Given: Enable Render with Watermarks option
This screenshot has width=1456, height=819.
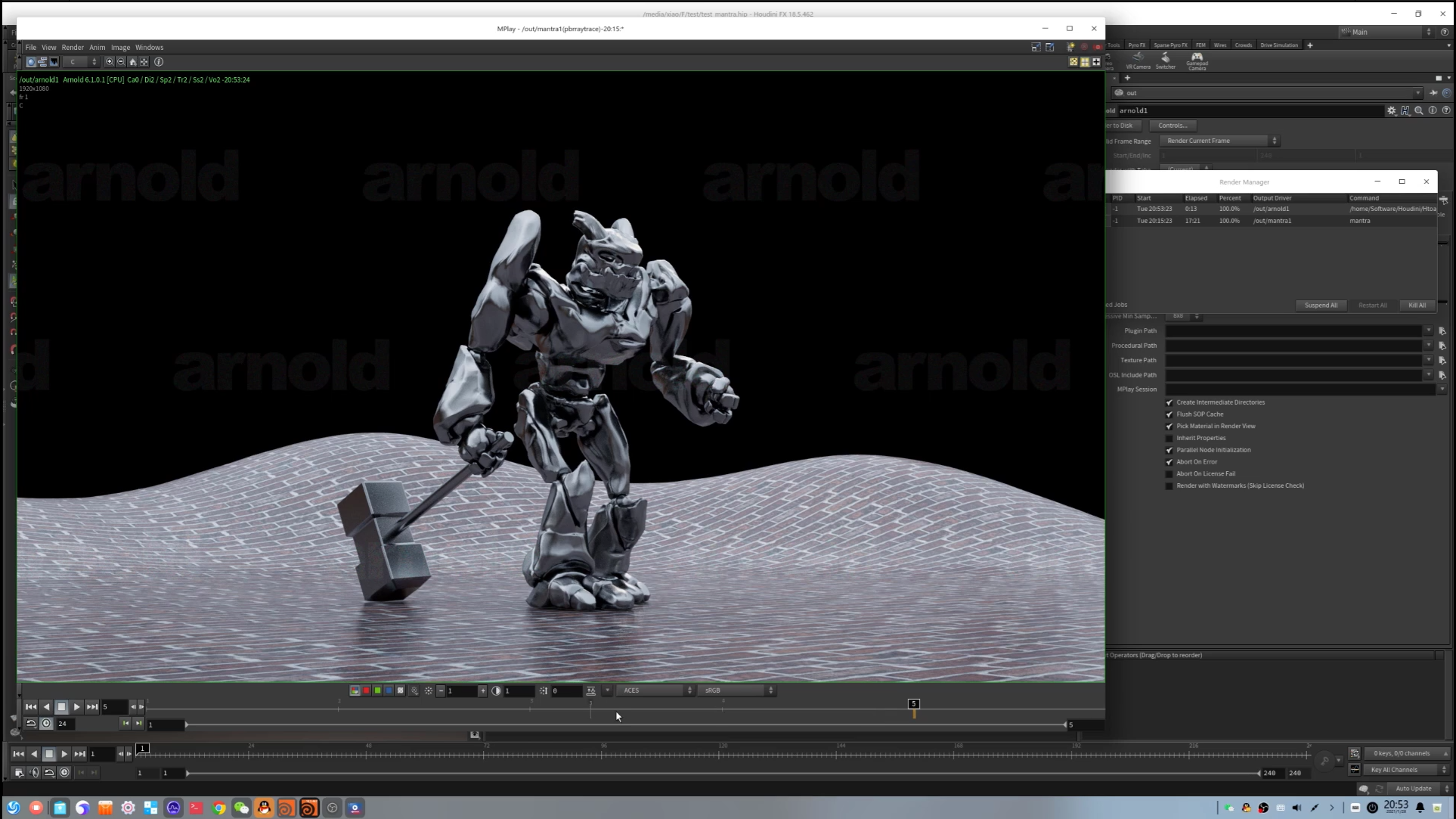Looking at the screenshot, I should click(1169, 486).
